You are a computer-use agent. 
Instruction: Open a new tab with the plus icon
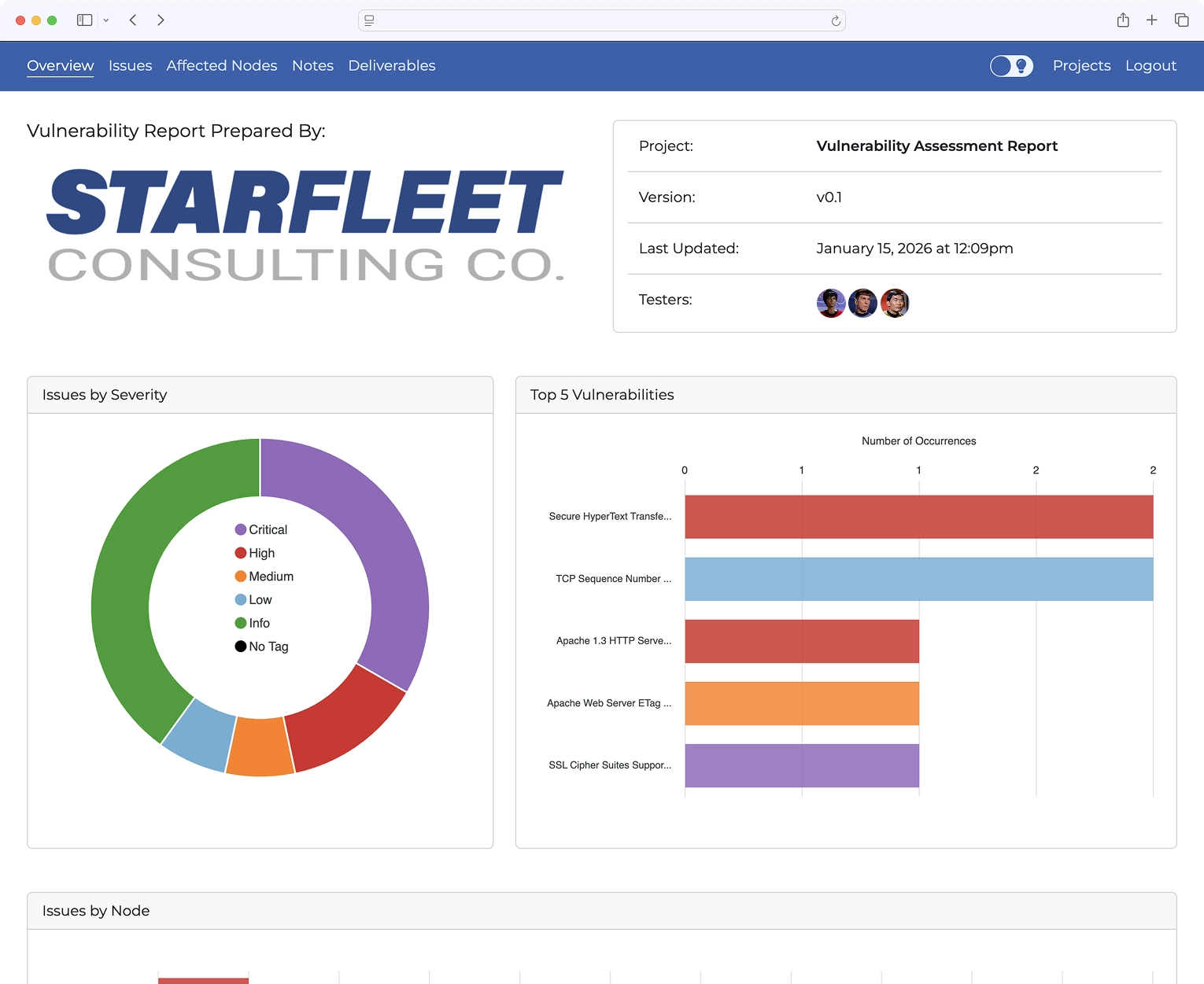pos(1151,20)
